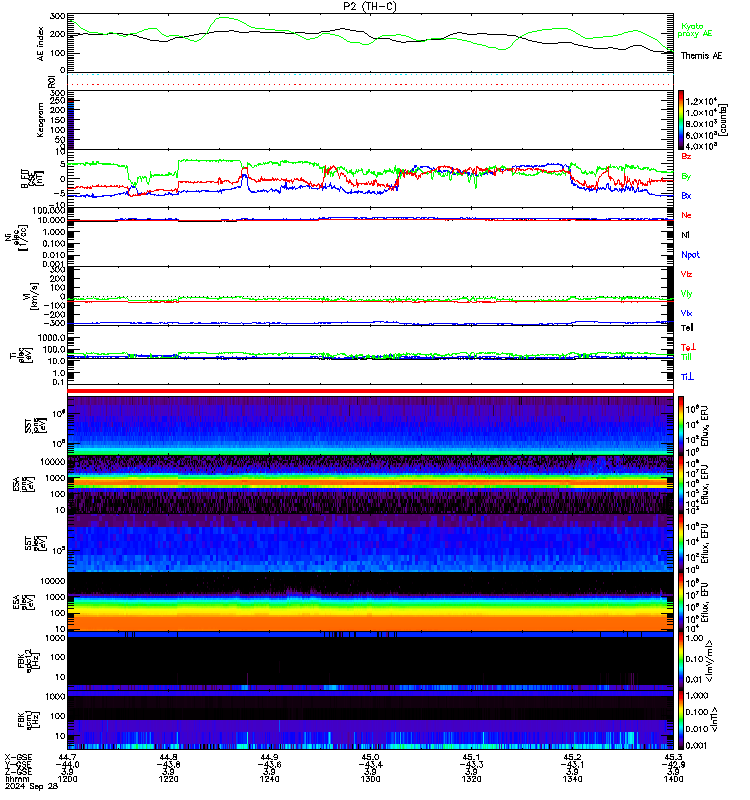
Task: Click the ESA electron energy spectrogram panel
Action: pos(370,602)
